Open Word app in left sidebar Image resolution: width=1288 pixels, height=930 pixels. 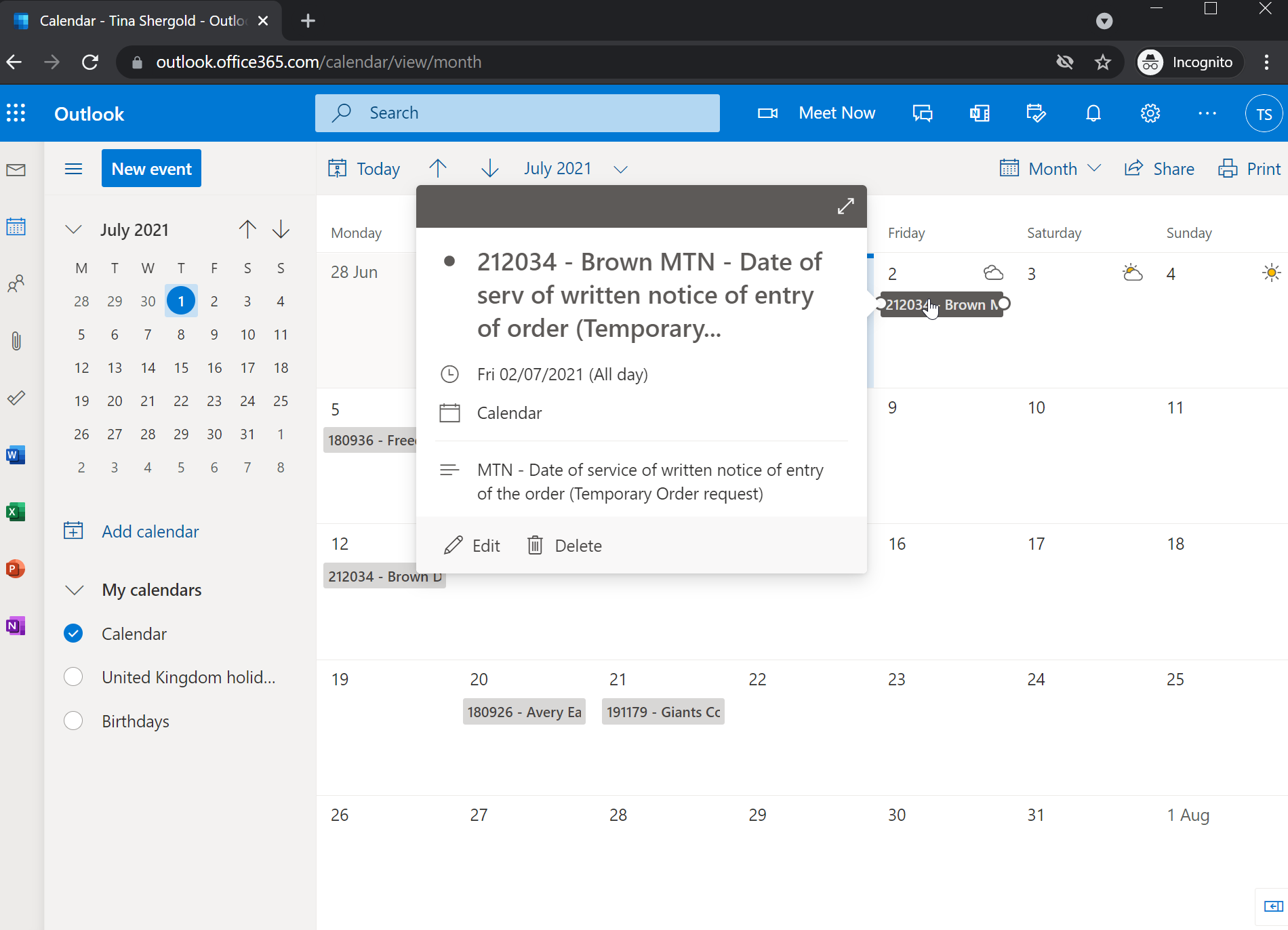[16, 455]
